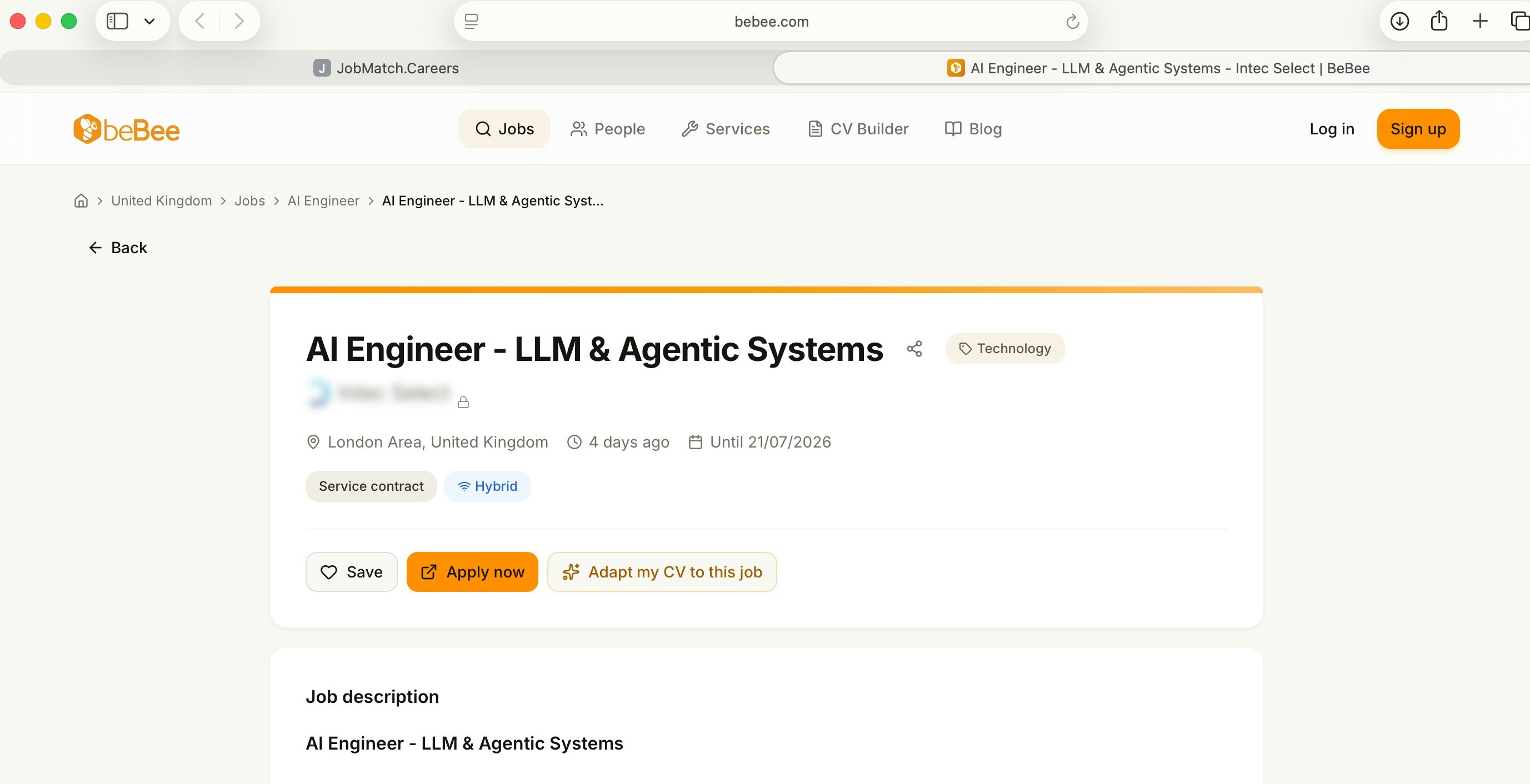Click the '4 days ago' posted text
The height and width of the screenshot is (784, 1530).
(629, 442)
